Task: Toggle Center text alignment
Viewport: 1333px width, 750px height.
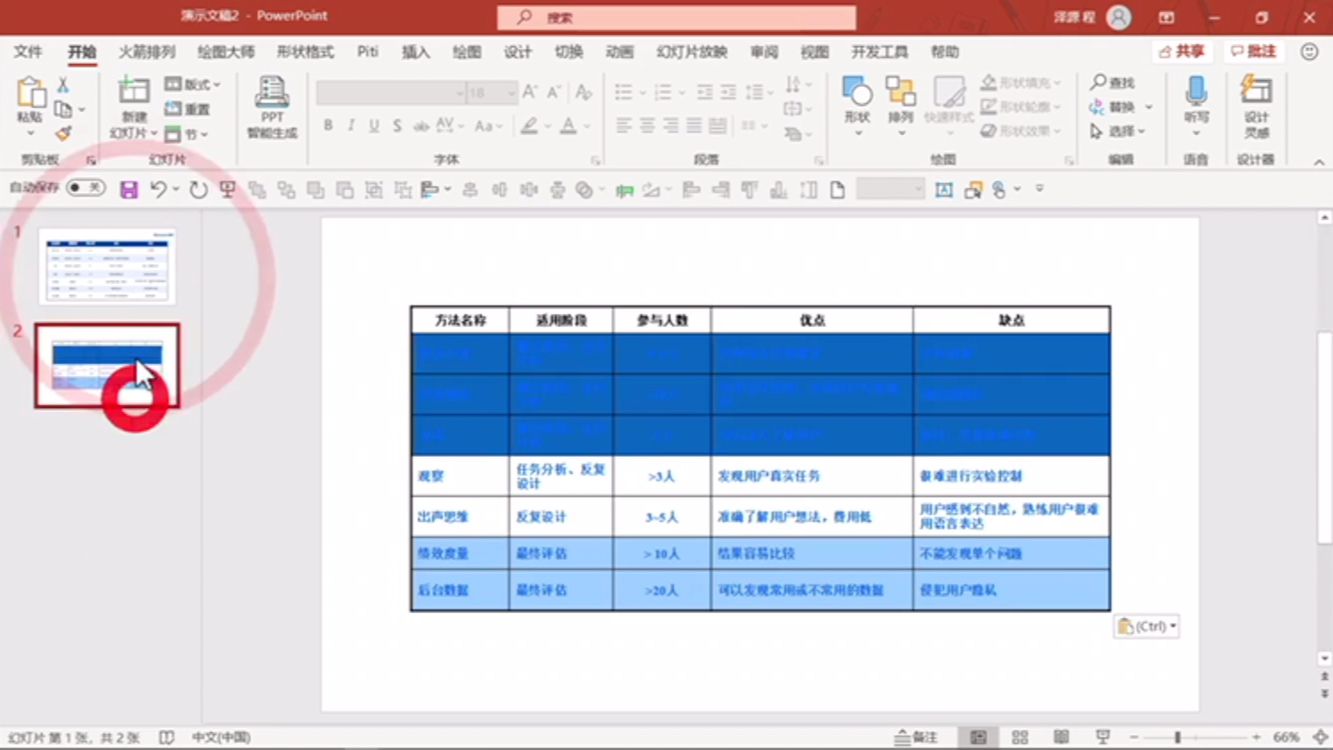Action: [x=647, y=126]
